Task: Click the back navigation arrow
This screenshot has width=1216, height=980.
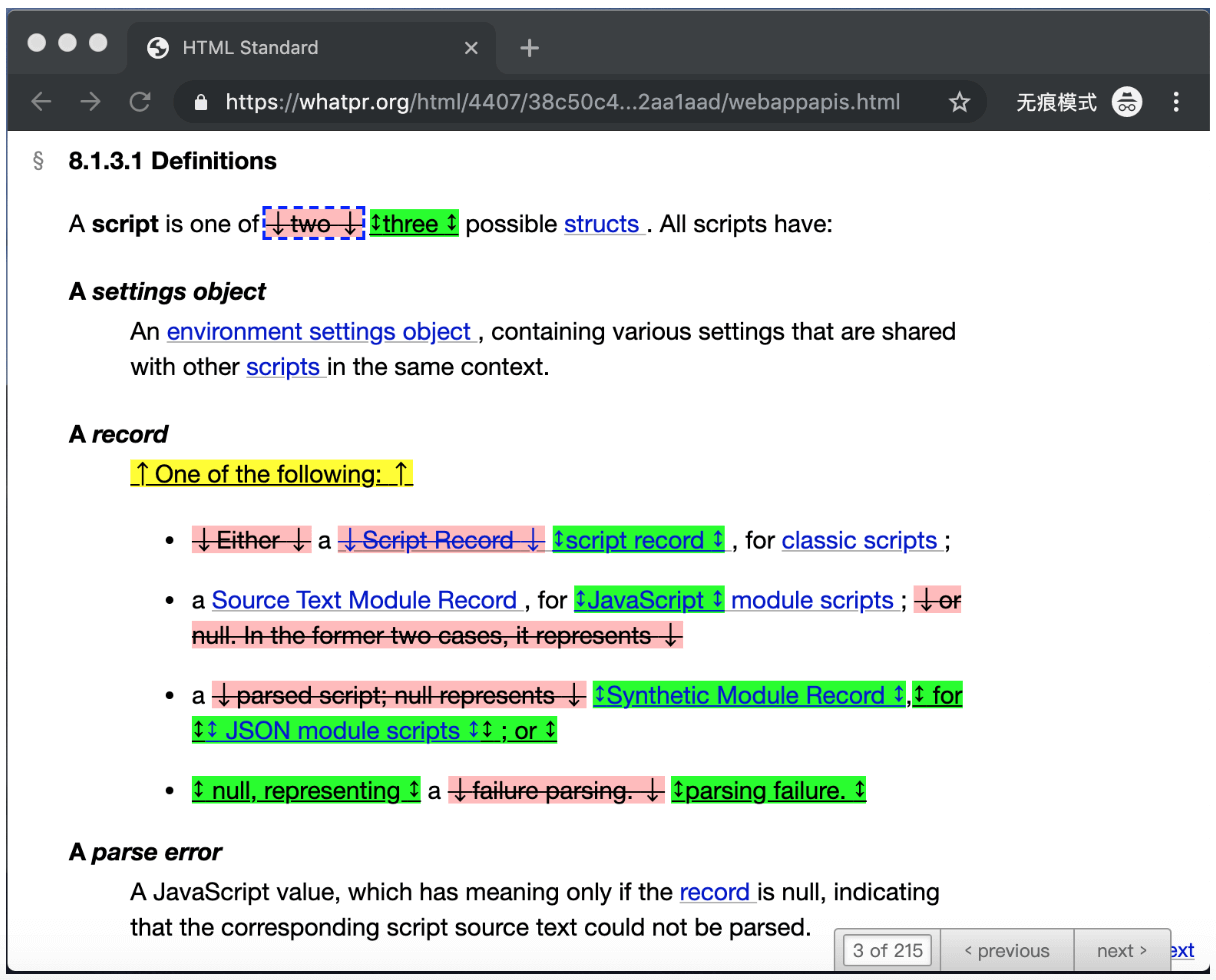Action: coord(41,101)
